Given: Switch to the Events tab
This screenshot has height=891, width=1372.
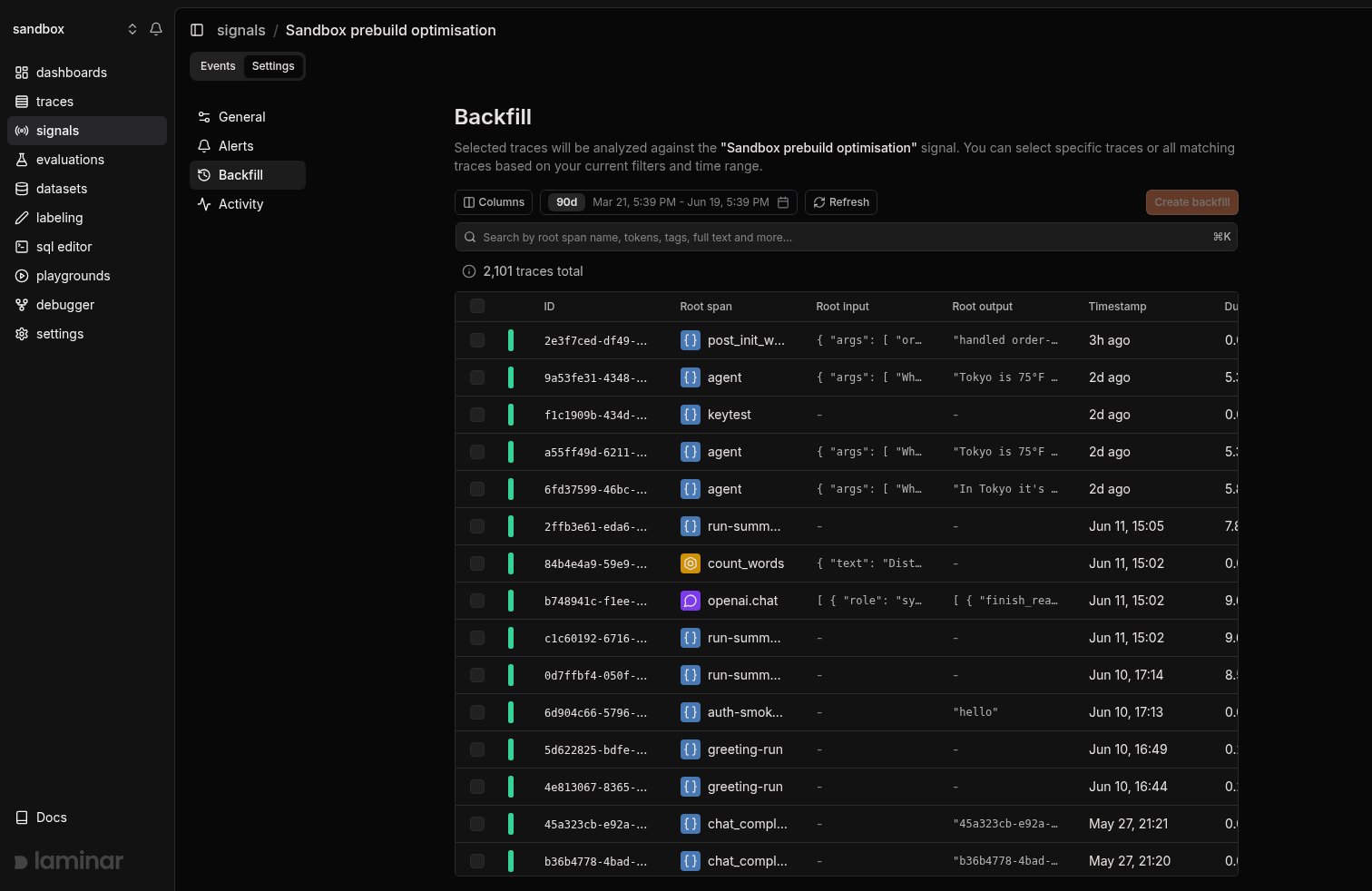Looking at the screenshot, I should (x=218, y=66).
